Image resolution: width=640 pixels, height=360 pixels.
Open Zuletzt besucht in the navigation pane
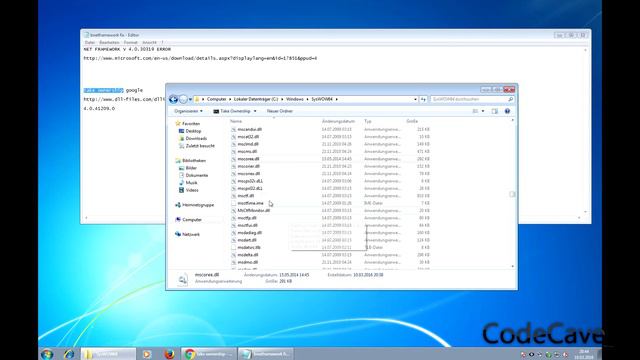click(200, 146)
